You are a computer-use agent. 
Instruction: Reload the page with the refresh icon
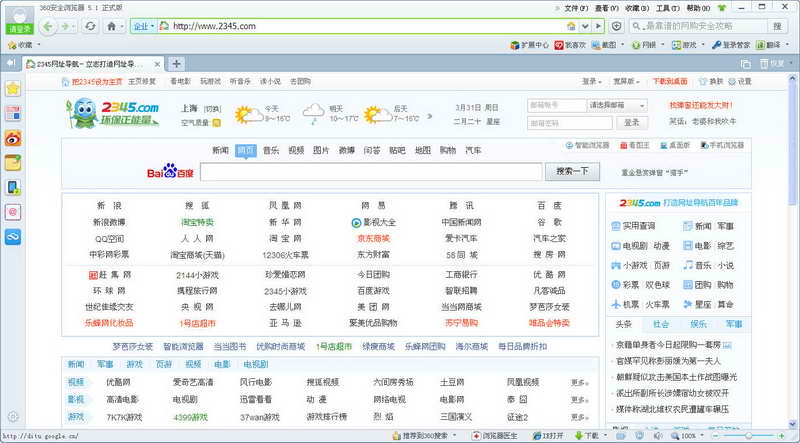[x=90, y=26]
